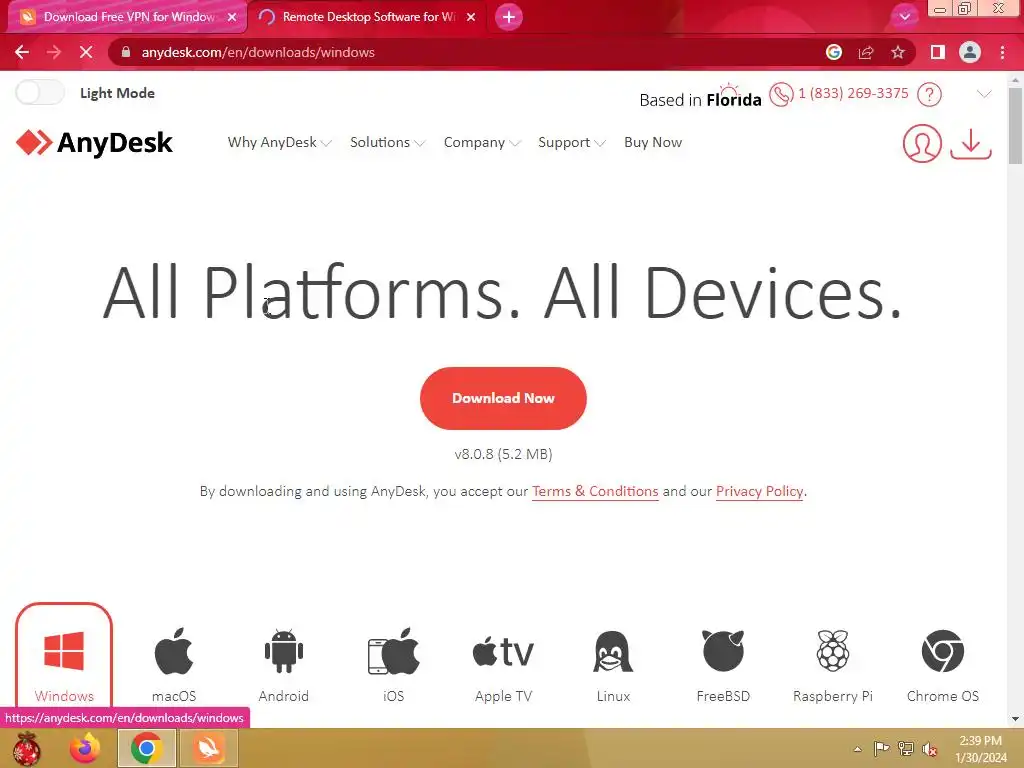The image size is (1024, 768).
Task: Open the muted volume tray icon
Action: pyautogui.click(x=930, y=749)
